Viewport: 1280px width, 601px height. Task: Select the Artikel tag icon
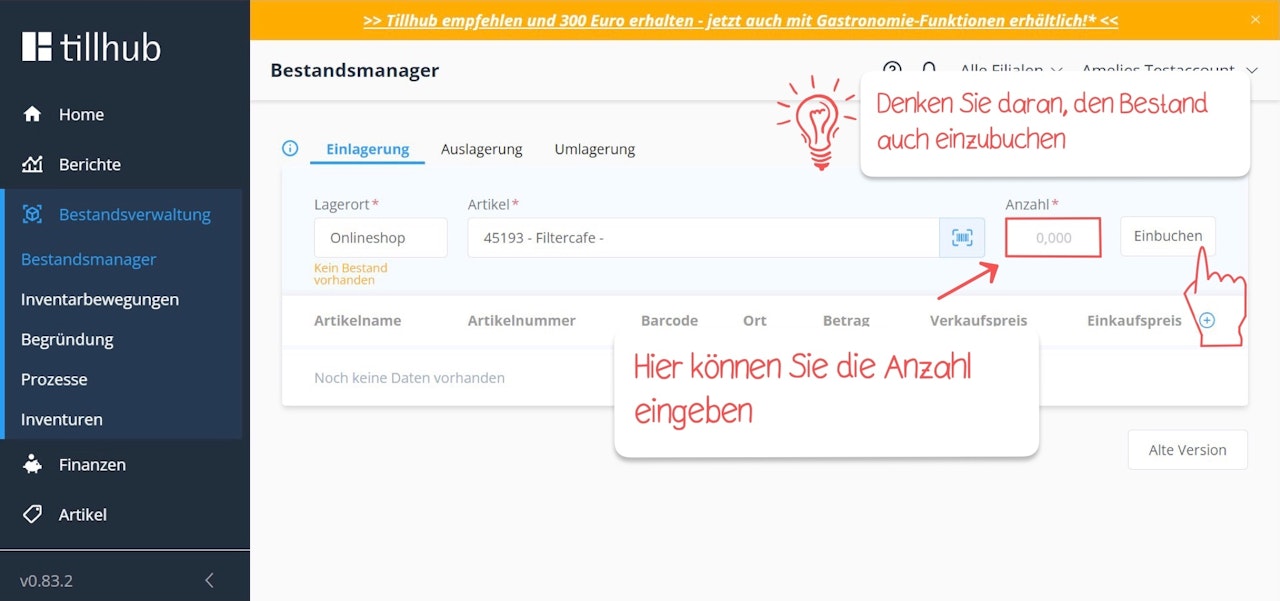33,514
